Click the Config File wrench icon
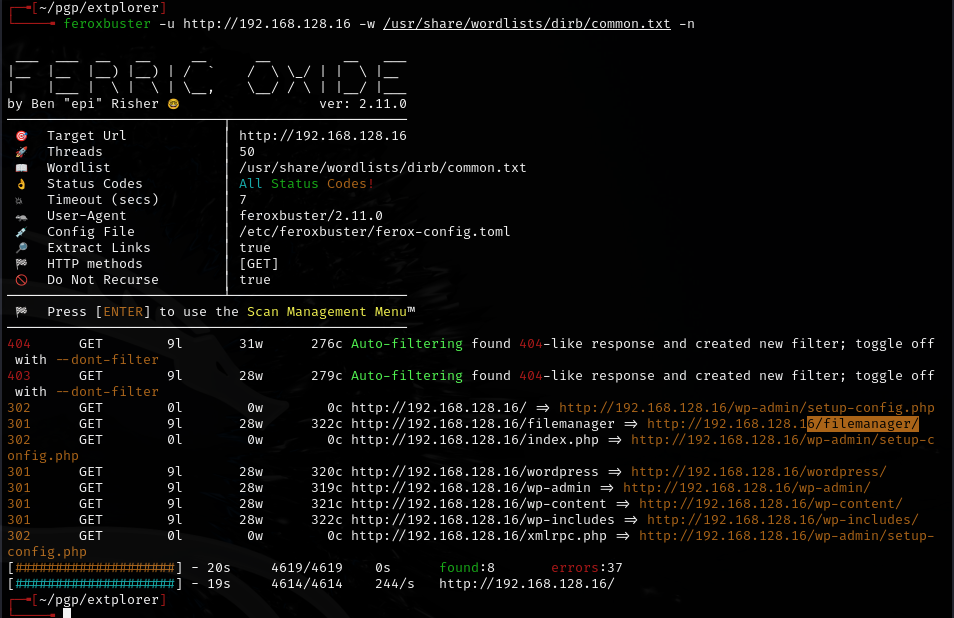 [22, 231]
